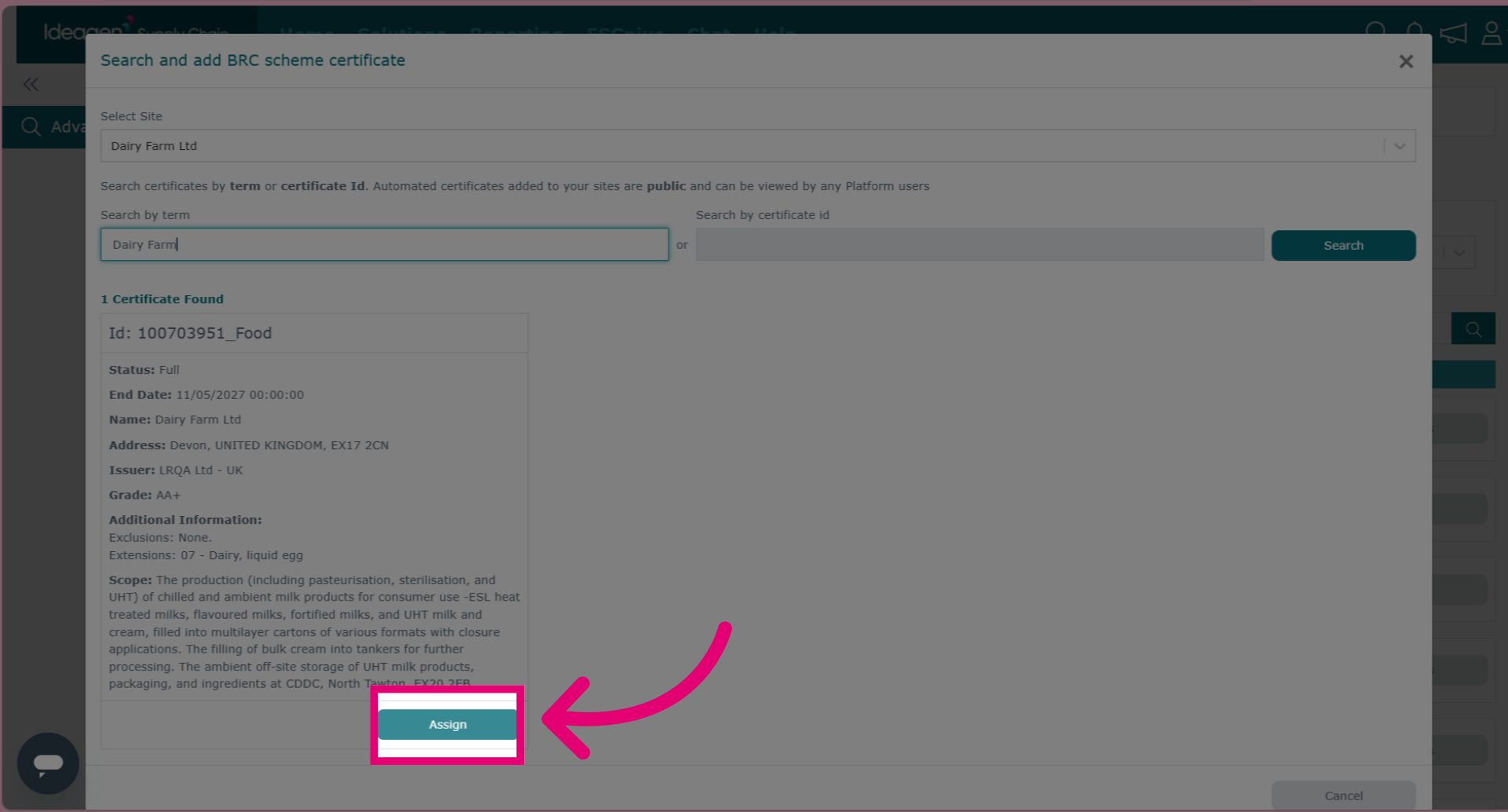
Task: Click the Name Dairy Farm Ltd text
Action: pyautogui.click(x=174, y=420)
